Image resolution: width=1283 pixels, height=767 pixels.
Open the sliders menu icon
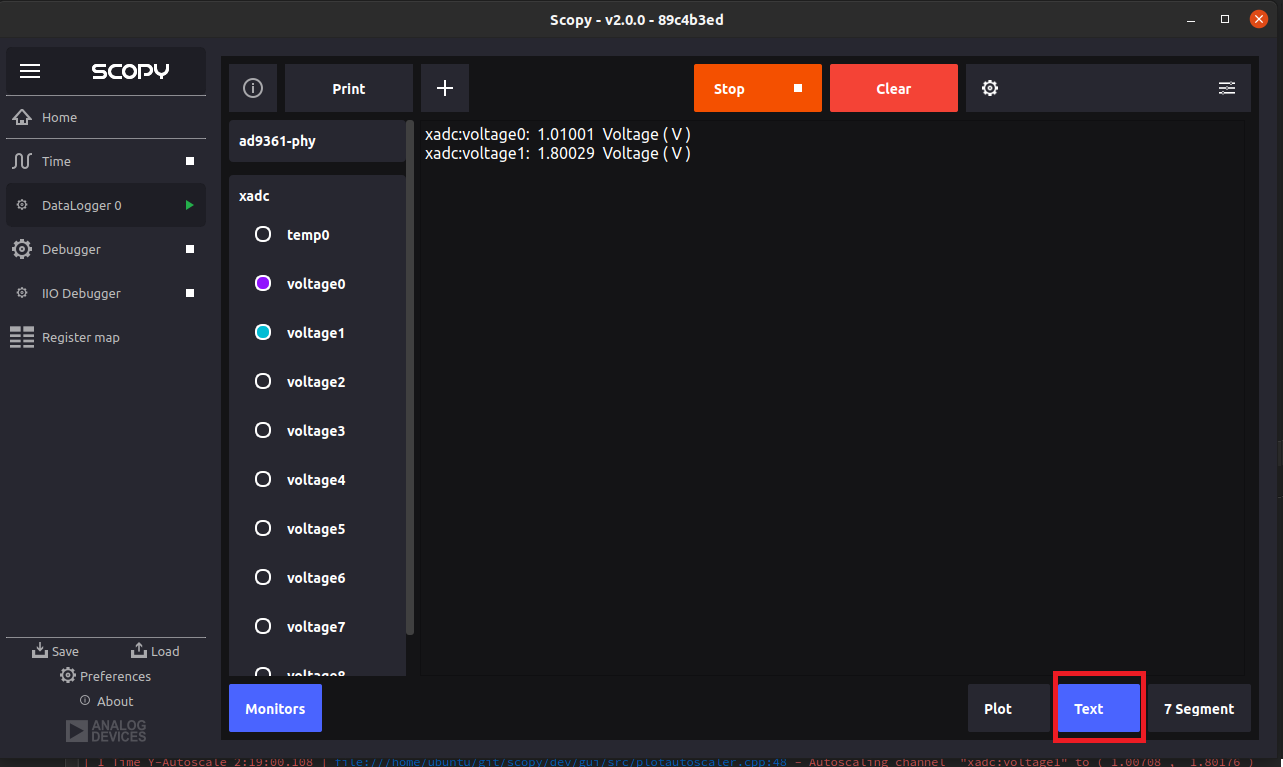1227,88
